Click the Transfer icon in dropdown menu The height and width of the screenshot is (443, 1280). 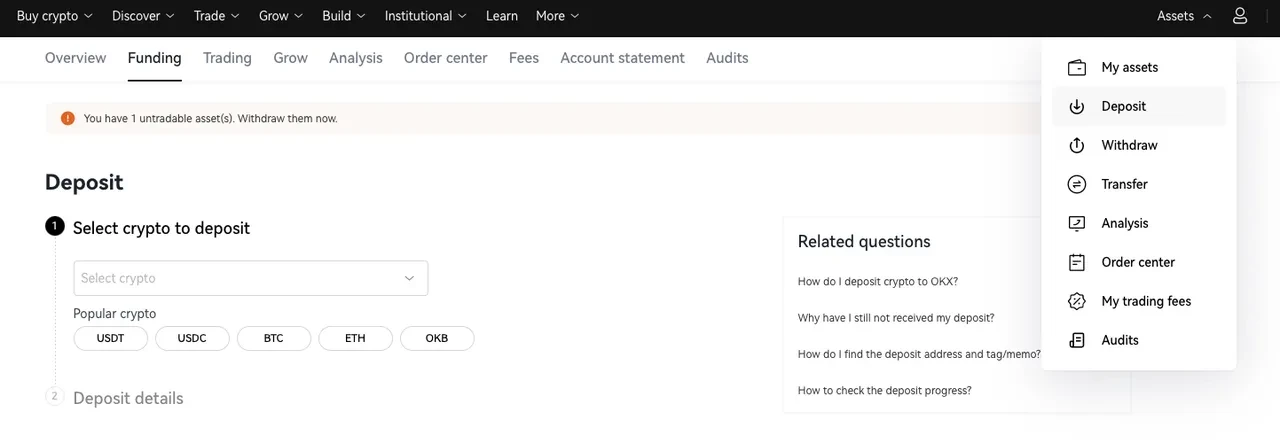[1077, 184]
